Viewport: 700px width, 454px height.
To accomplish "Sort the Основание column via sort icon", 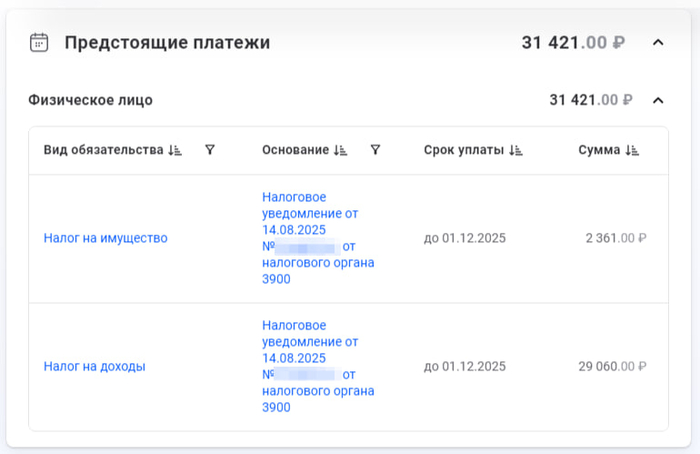I will [x=341, y=150].
